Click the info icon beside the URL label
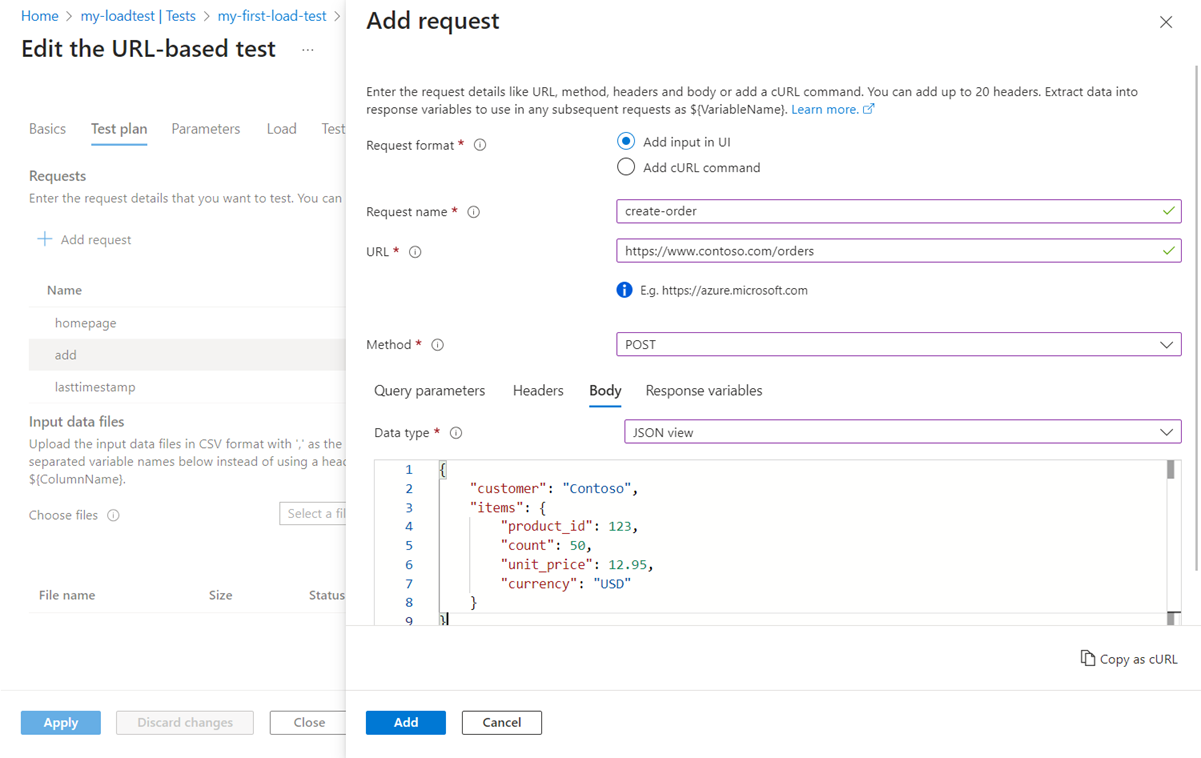Image resolution: width=1201 pixels, height=758 pixels. [x=415, y=252]
